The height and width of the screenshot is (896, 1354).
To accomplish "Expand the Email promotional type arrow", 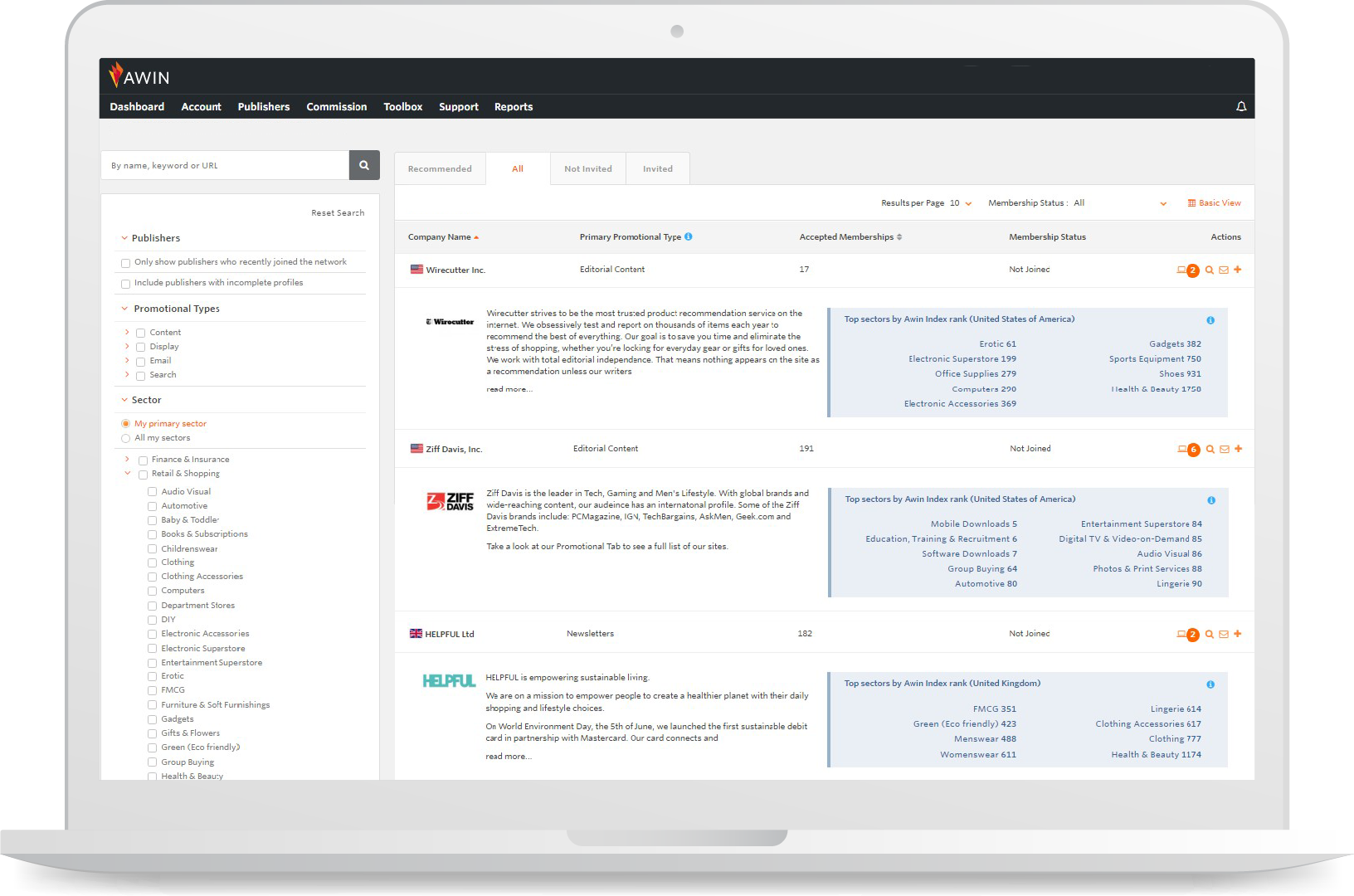I will 127,361.
